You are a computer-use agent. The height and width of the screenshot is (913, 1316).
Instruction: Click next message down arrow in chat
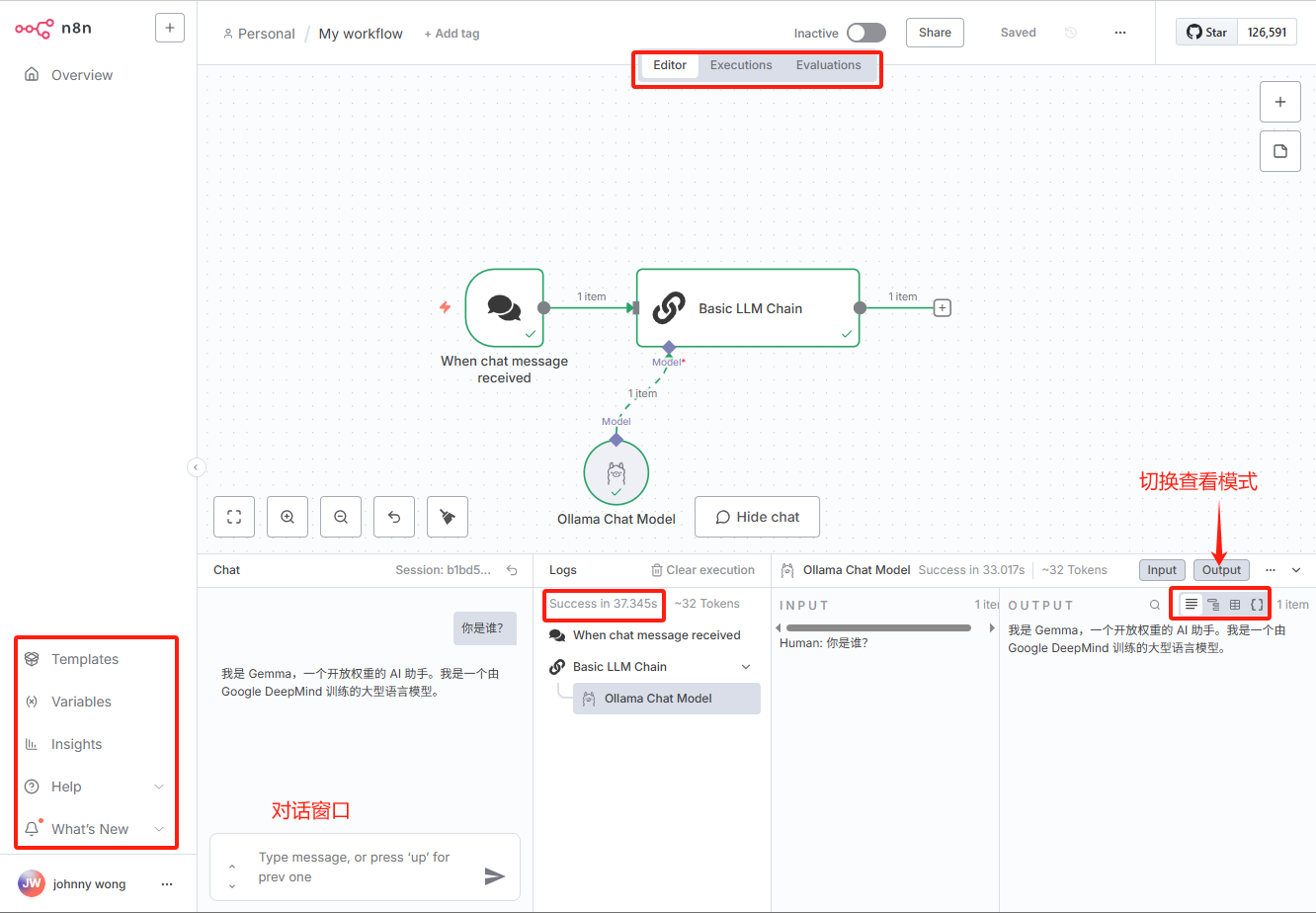232,885
